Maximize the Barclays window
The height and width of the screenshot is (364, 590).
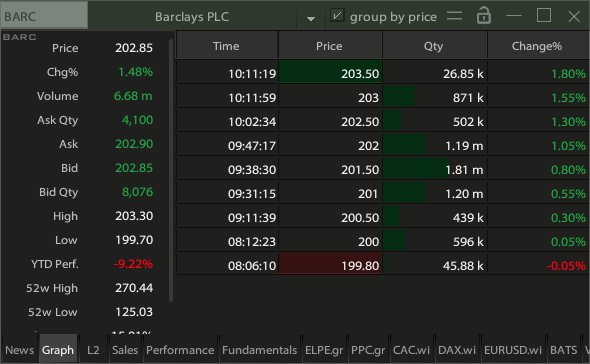click(544, 16)
